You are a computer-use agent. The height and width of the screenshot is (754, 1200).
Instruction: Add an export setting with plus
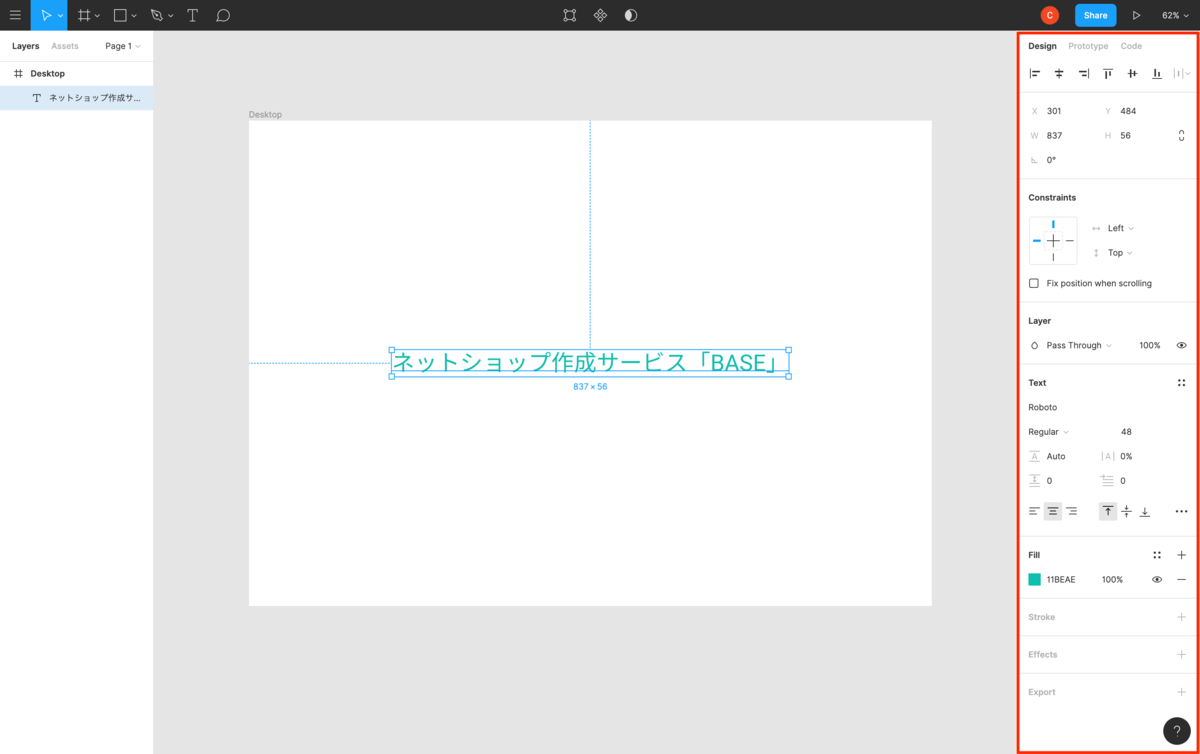pos(1181,692)
